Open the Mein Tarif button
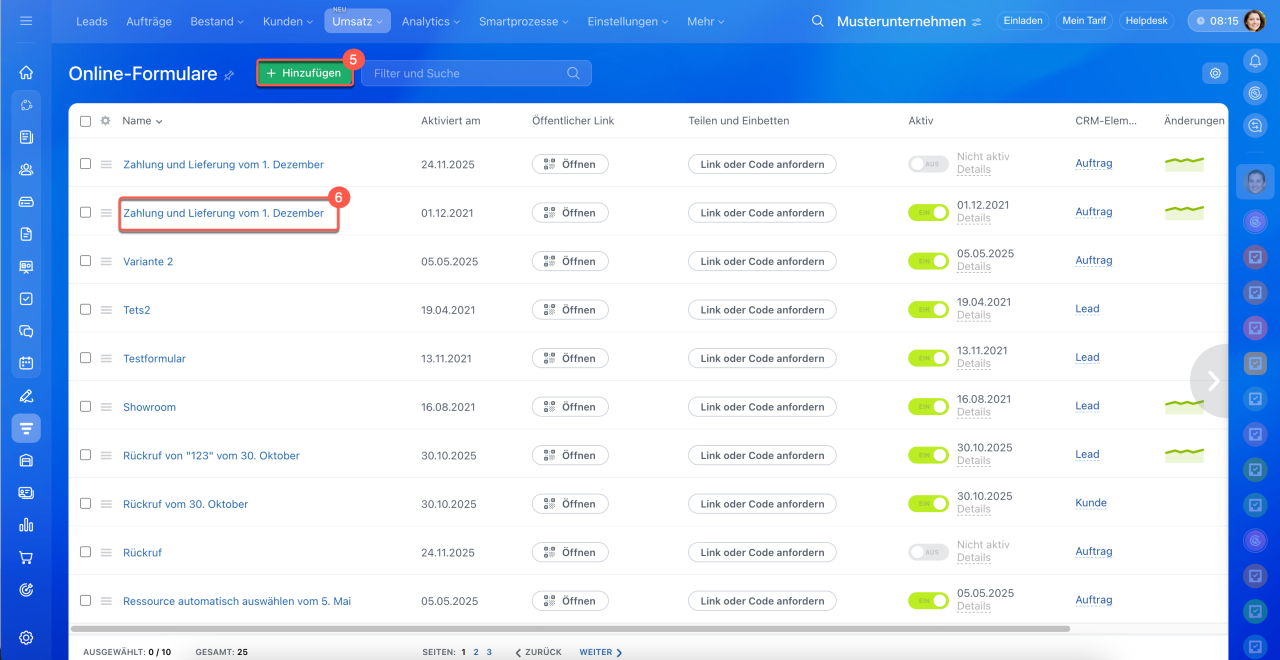 [x=1082, y=21]
